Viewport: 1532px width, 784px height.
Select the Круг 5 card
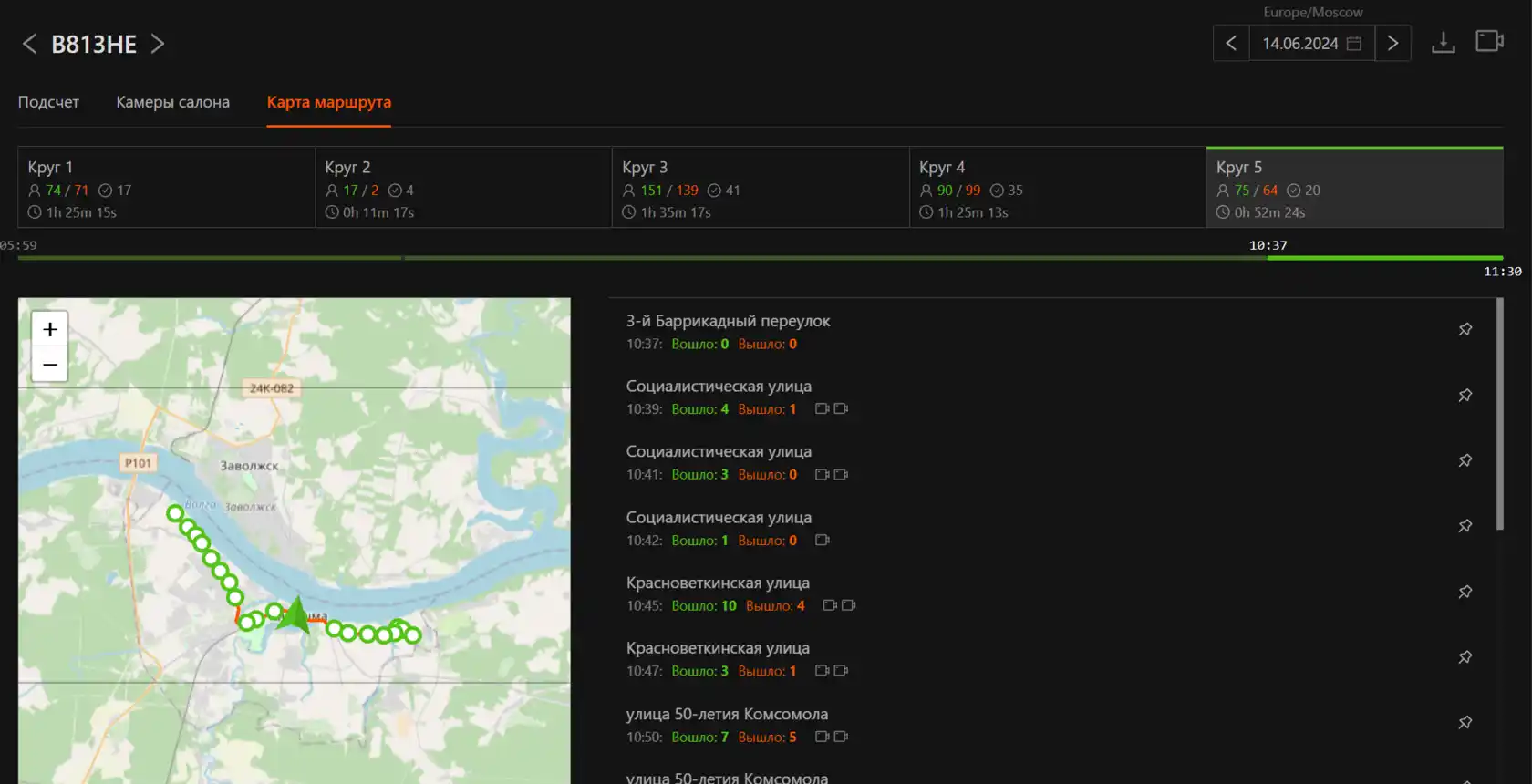[x=1354, y=187]
